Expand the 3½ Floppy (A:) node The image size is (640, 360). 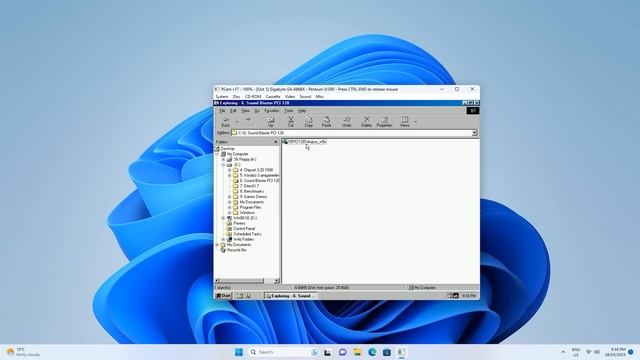pos(223,160)
